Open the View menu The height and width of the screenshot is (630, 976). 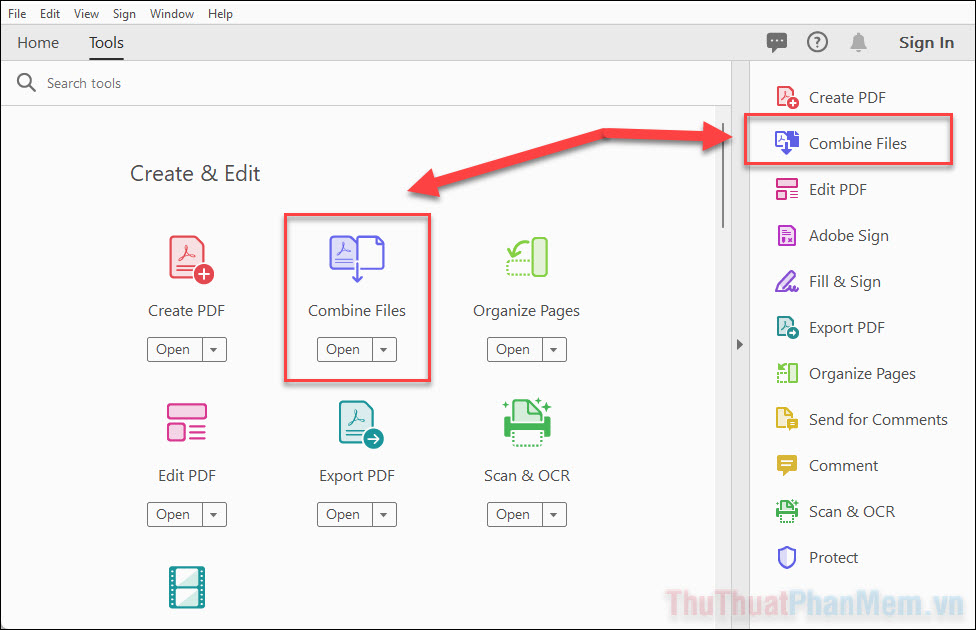tap(86, 13)
